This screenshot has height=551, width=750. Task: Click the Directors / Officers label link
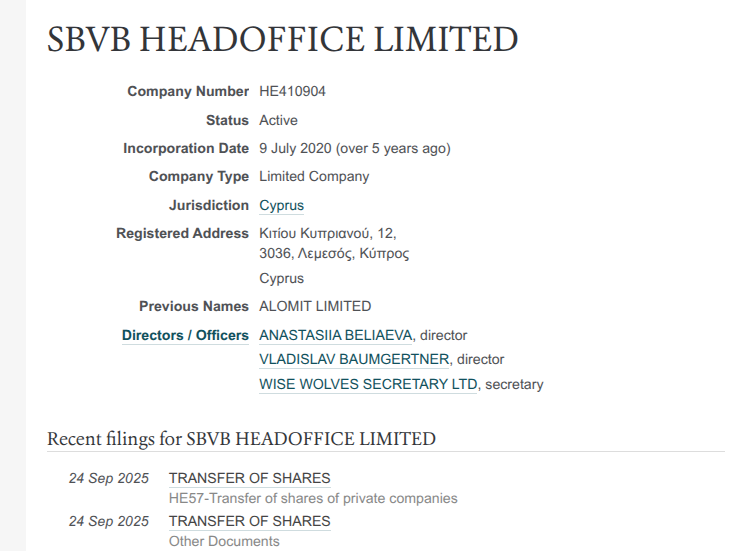pos(185,336)
